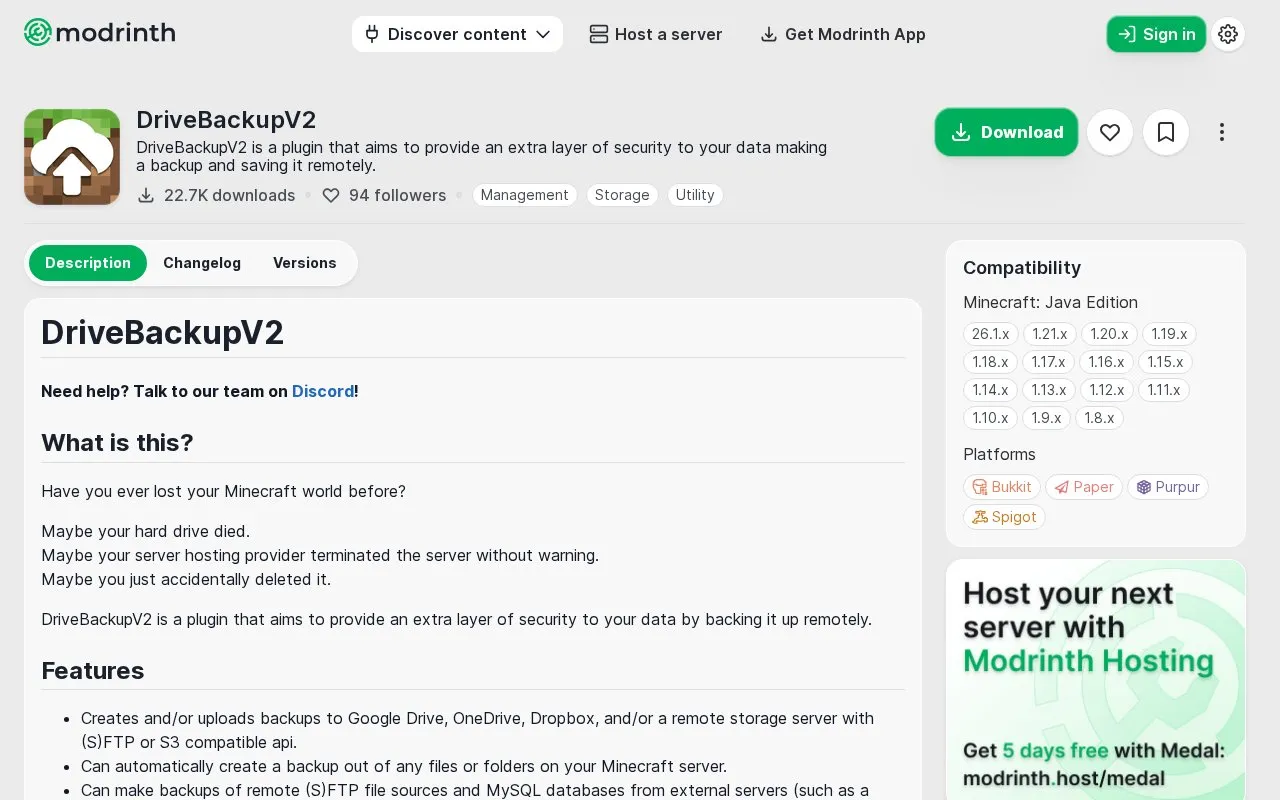Select the Paper platform tag
1280x800 pixels.
tap(1084, 487)
